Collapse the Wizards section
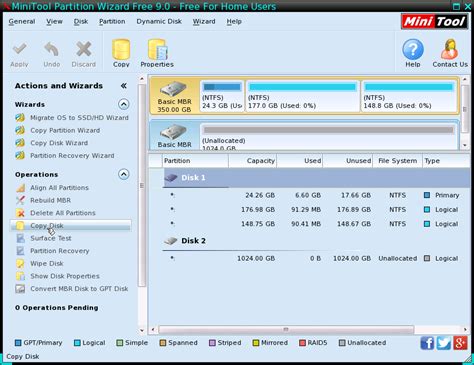The image size is (474, 365). (x=124, y=104)
